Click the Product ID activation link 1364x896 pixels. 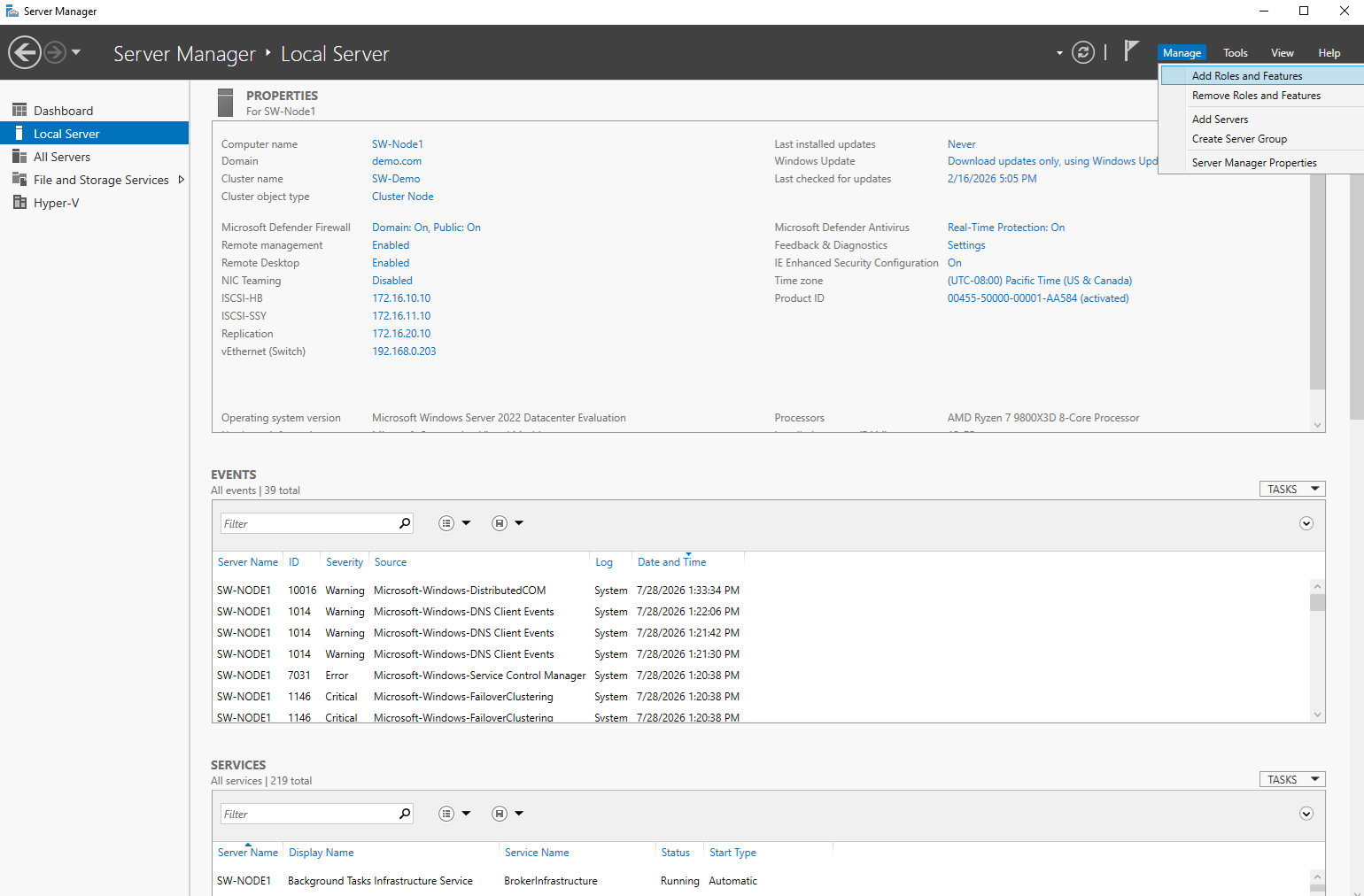coord(1038,298)
